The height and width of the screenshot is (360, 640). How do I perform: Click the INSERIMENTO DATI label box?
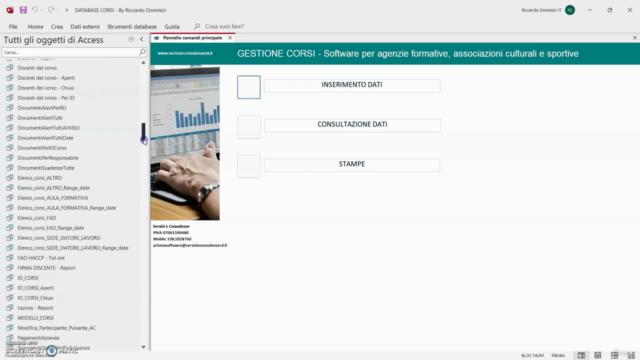[x=352, y=85]
